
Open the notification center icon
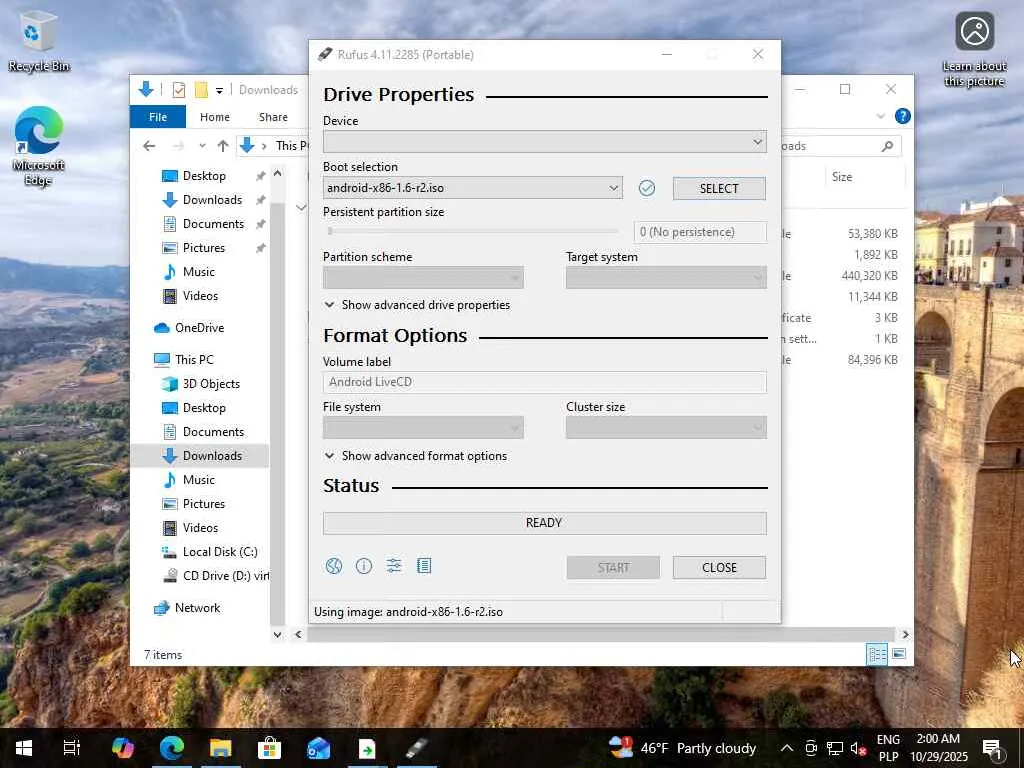992,748
